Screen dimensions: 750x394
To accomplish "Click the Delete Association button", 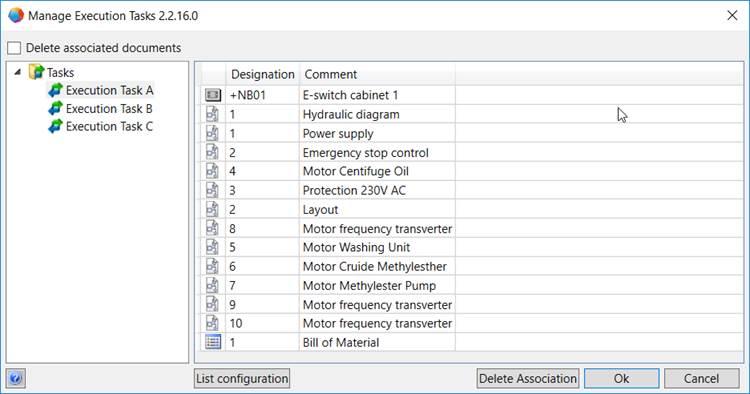I will 528,379.
